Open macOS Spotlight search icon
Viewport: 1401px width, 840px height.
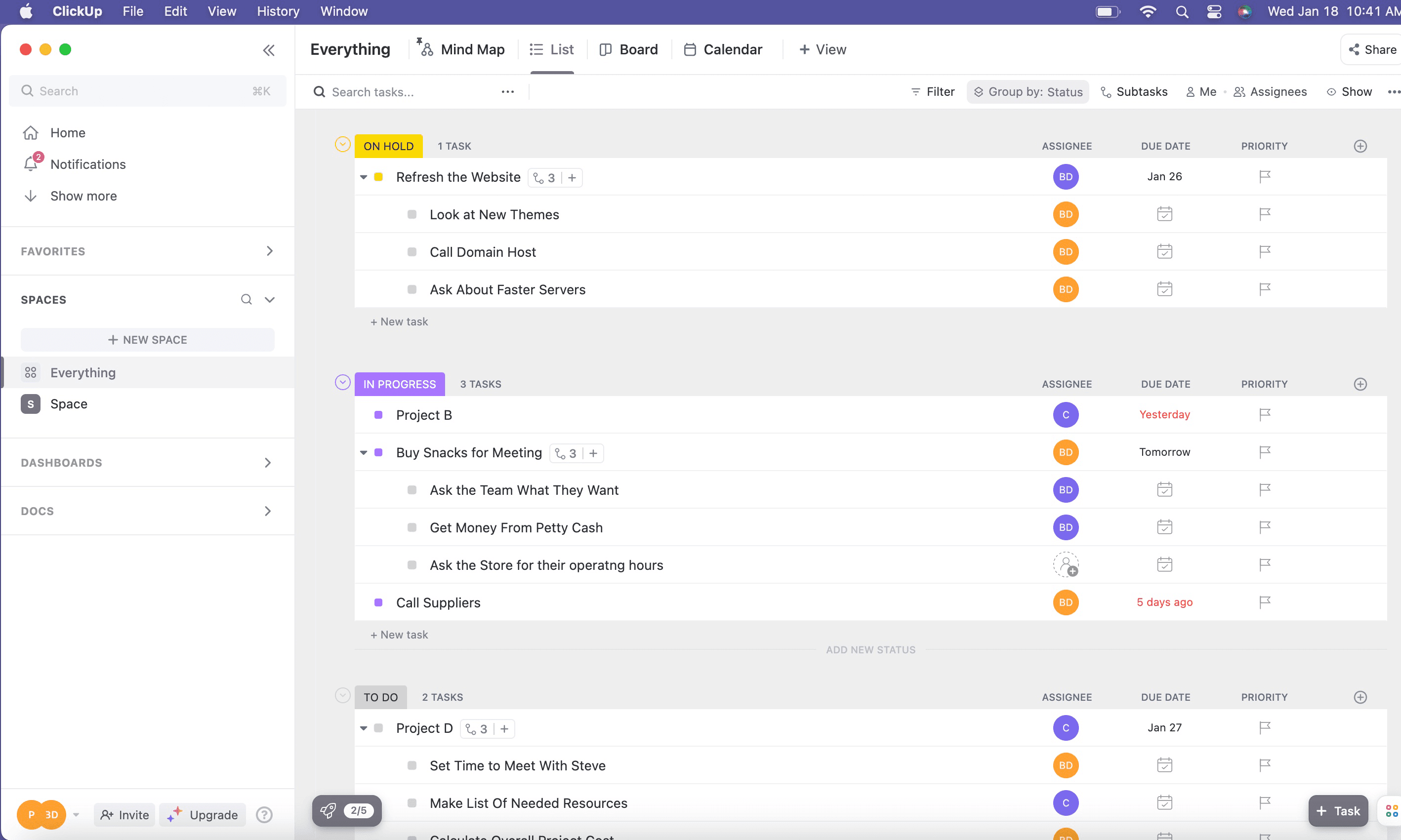click(1181, 11)
